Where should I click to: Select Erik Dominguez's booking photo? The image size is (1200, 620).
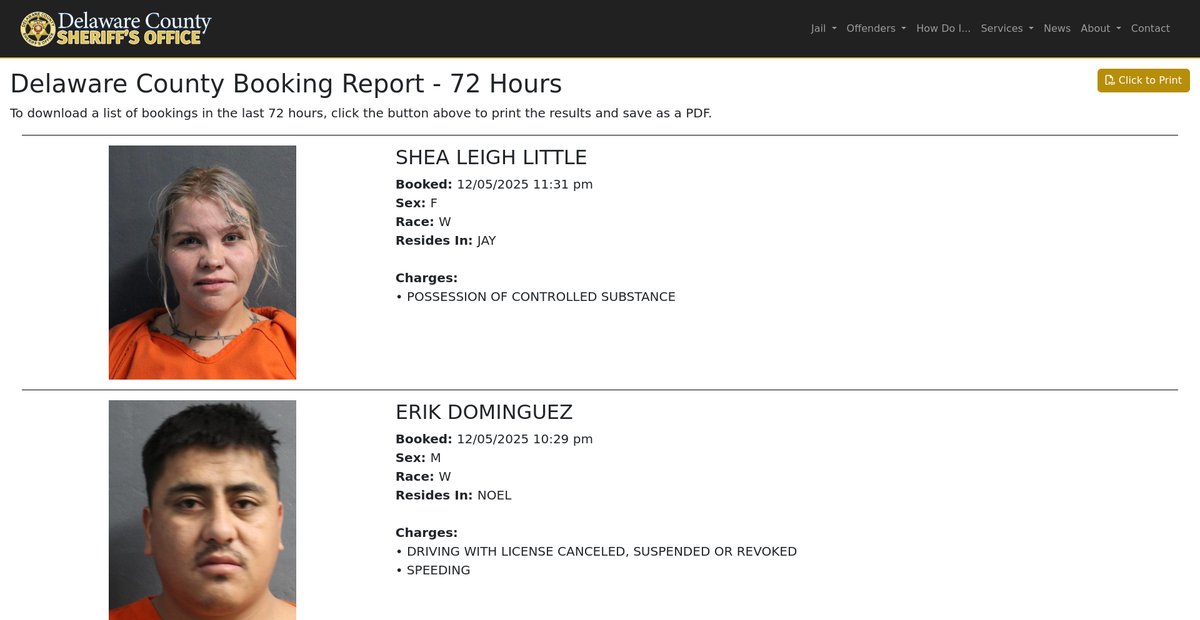[x=202, y=510]
